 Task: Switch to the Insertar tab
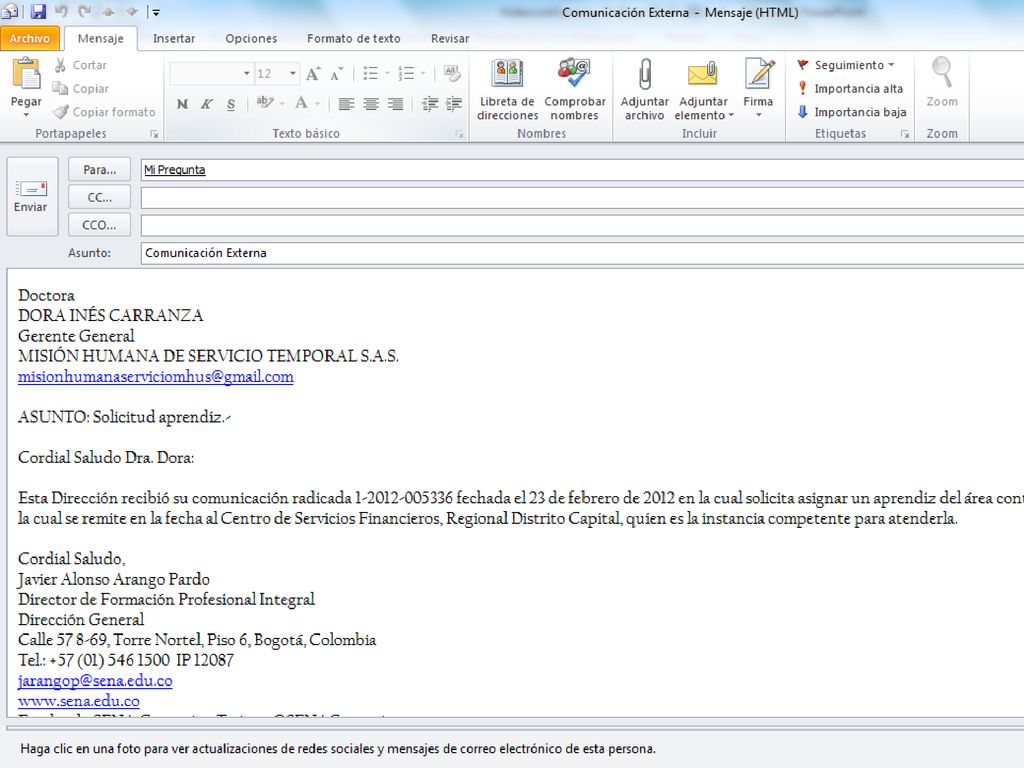174,39
